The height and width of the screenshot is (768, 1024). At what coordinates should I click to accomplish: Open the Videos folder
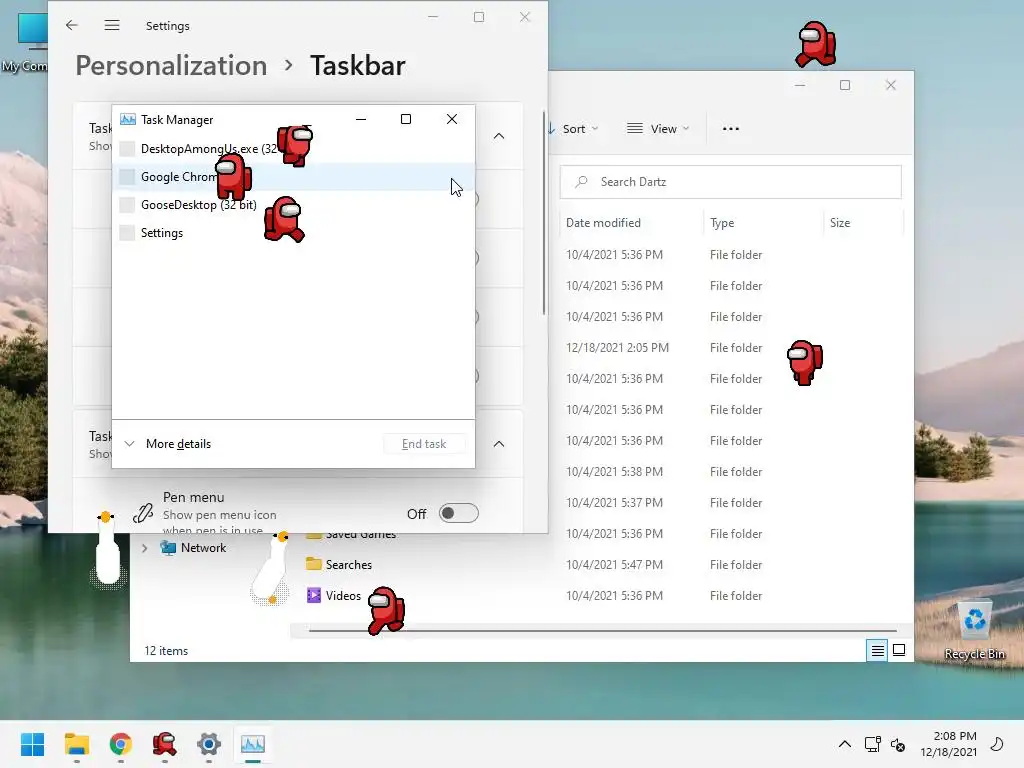coord(344,596)
